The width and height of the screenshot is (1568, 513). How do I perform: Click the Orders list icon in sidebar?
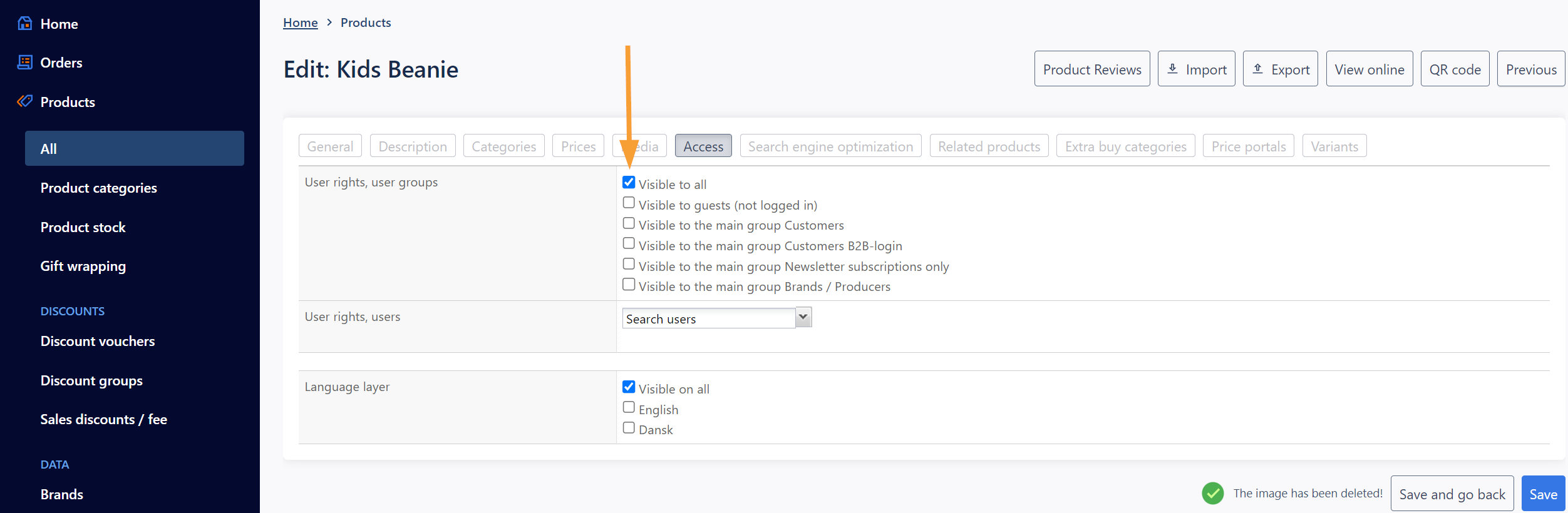25,62
